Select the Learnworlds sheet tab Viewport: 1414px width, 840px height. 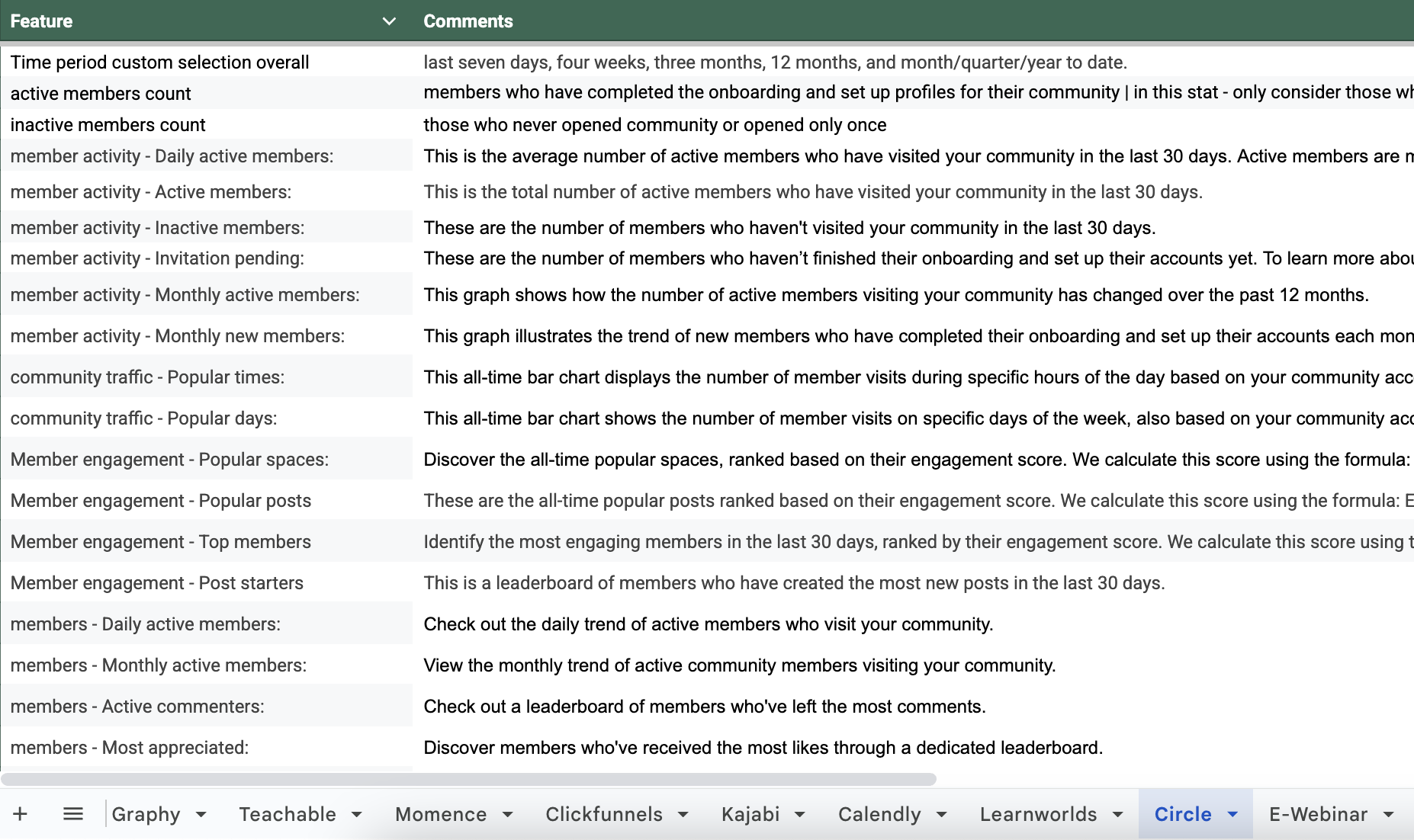point(1038,814)
